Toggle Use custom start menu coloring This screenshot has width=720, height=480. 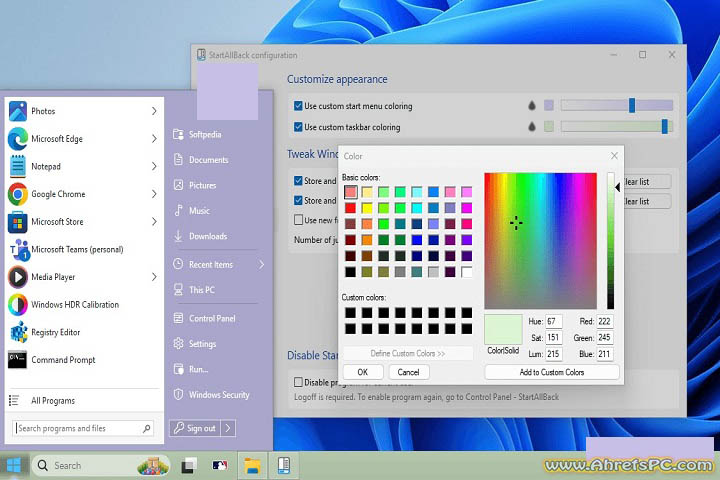point(298,106)
